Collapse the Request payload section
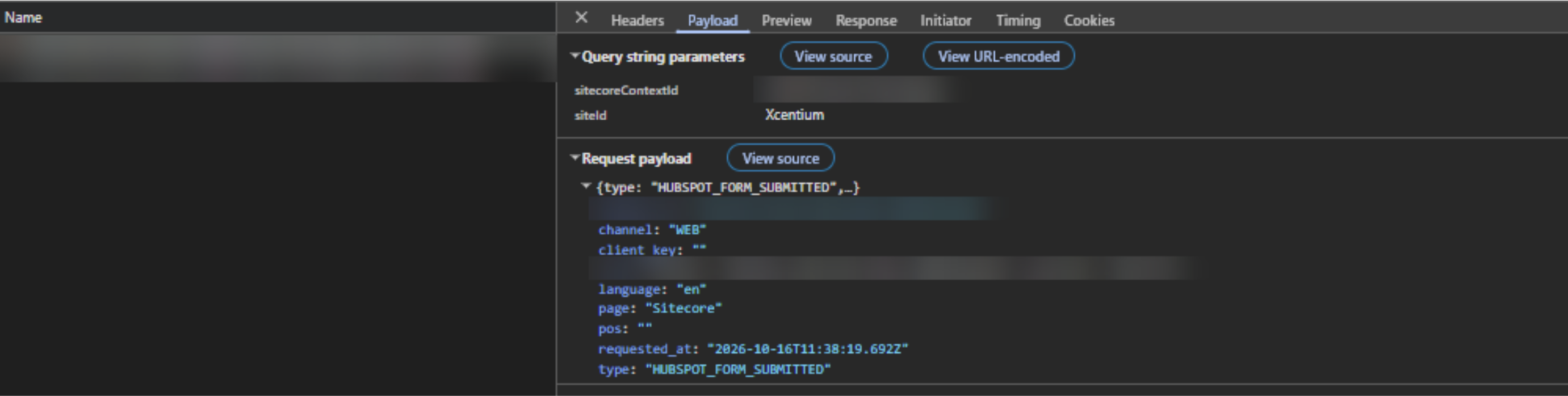 click(x=575, y=158)
